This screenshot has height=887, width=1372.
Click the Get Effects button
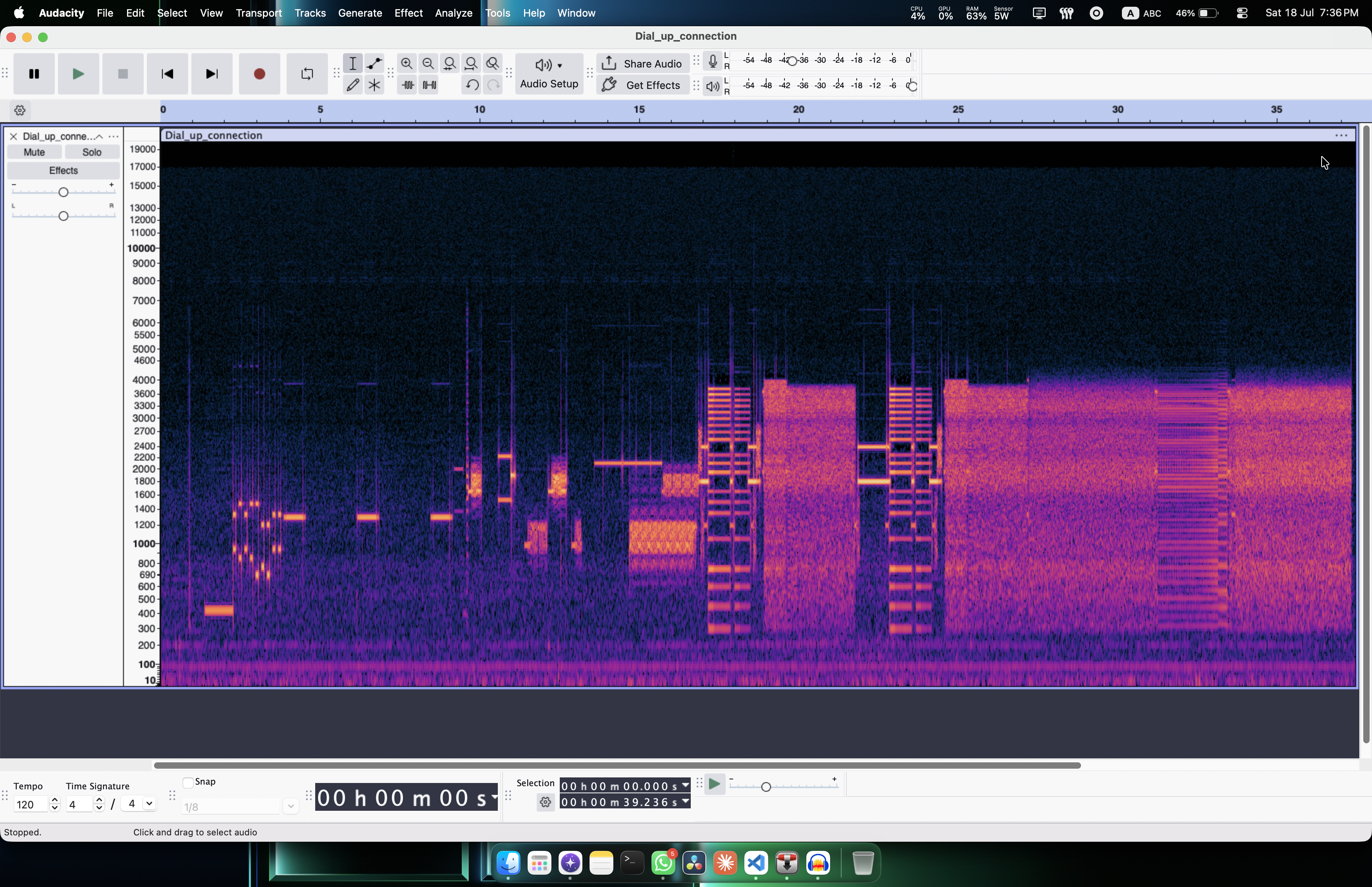click(x=643, y=85)
